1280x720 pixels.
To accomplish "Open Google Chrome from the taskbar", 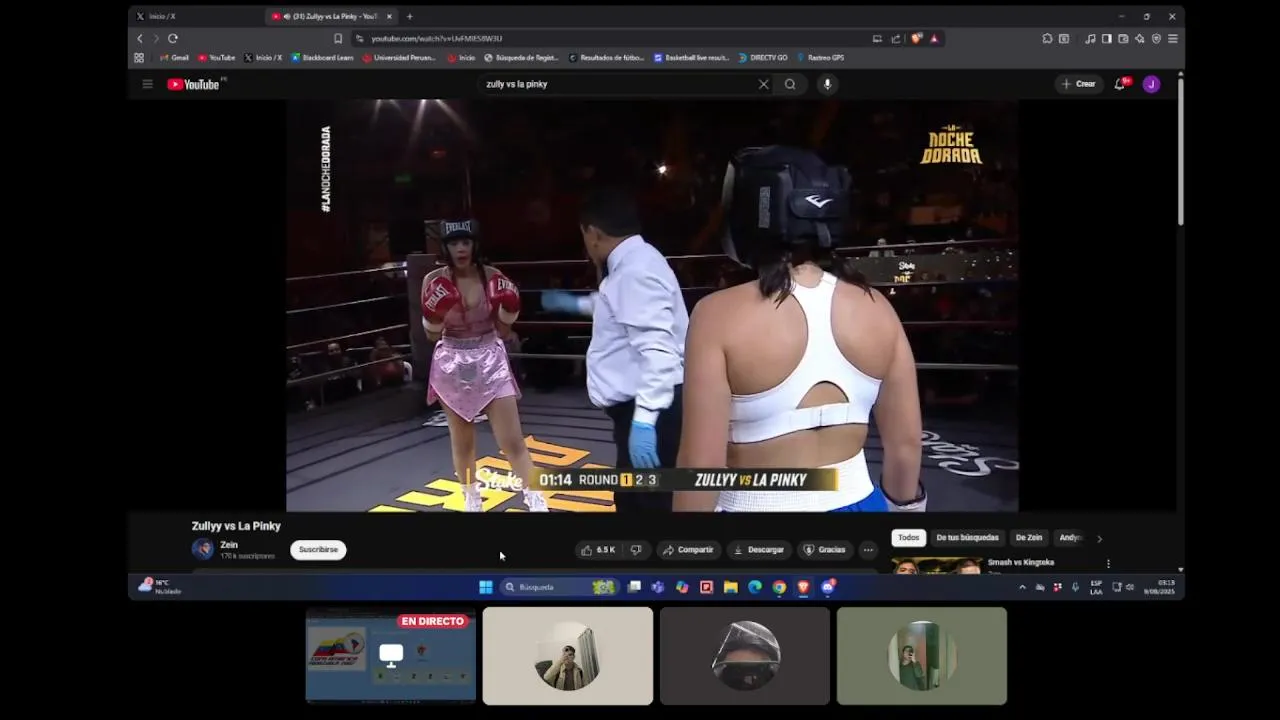I will (x=779, y=587).
